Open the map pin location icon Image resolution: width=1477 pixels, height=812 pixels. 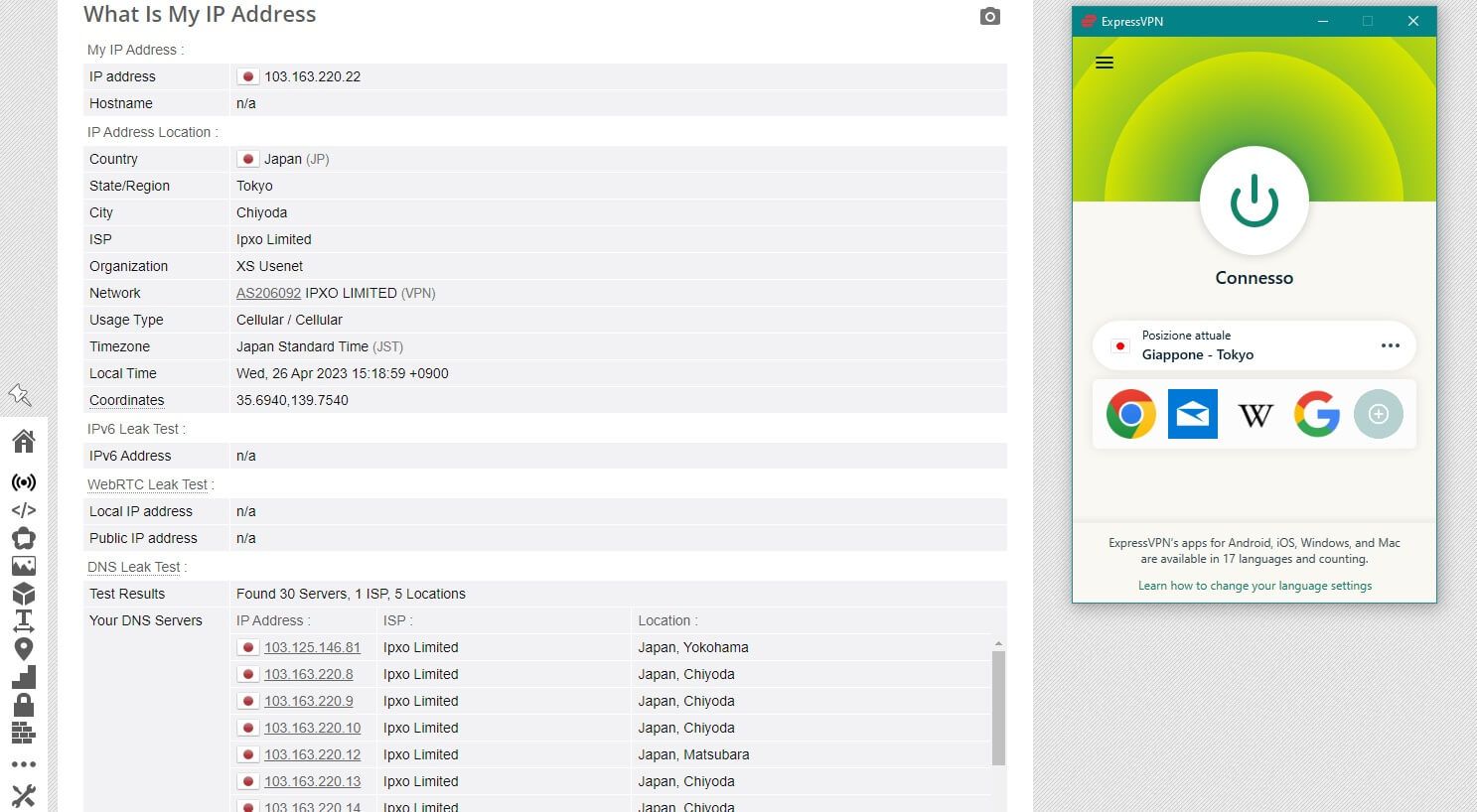pos(24,649)
